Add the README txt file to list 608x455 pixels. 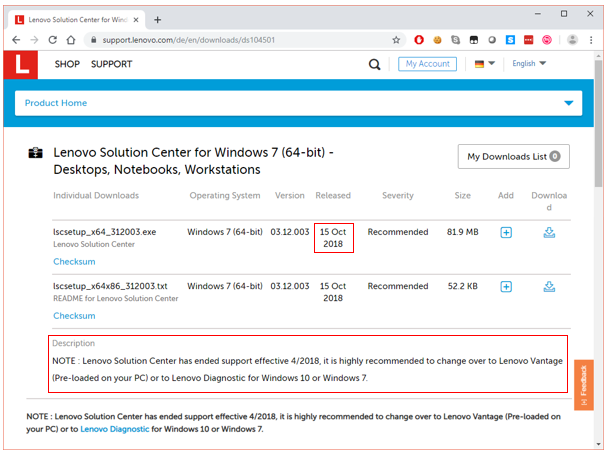506,286
